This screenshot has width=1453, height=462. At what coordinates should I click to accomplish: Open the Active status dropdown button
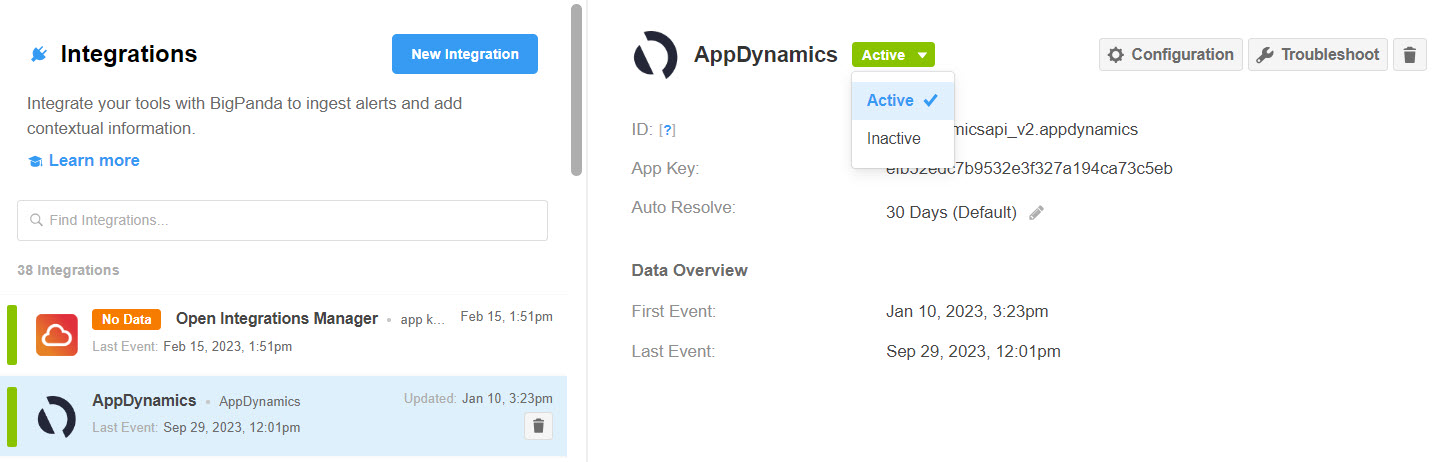(893, 55)
